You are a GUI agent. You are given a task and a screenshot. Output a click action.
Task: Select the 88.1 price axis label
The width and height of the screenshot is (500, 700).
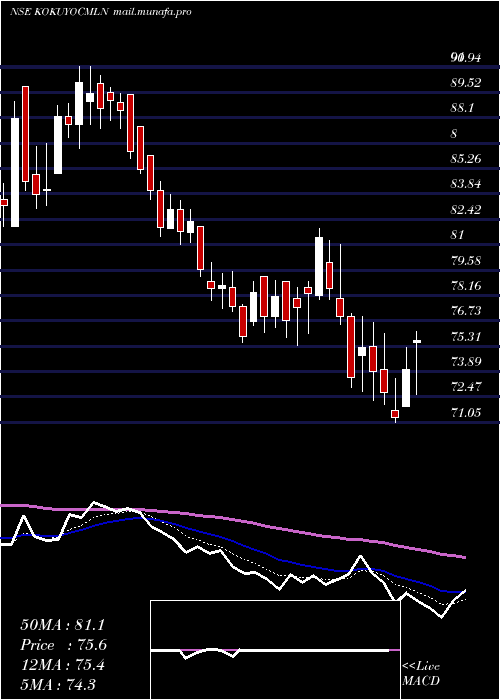[462, 108]
